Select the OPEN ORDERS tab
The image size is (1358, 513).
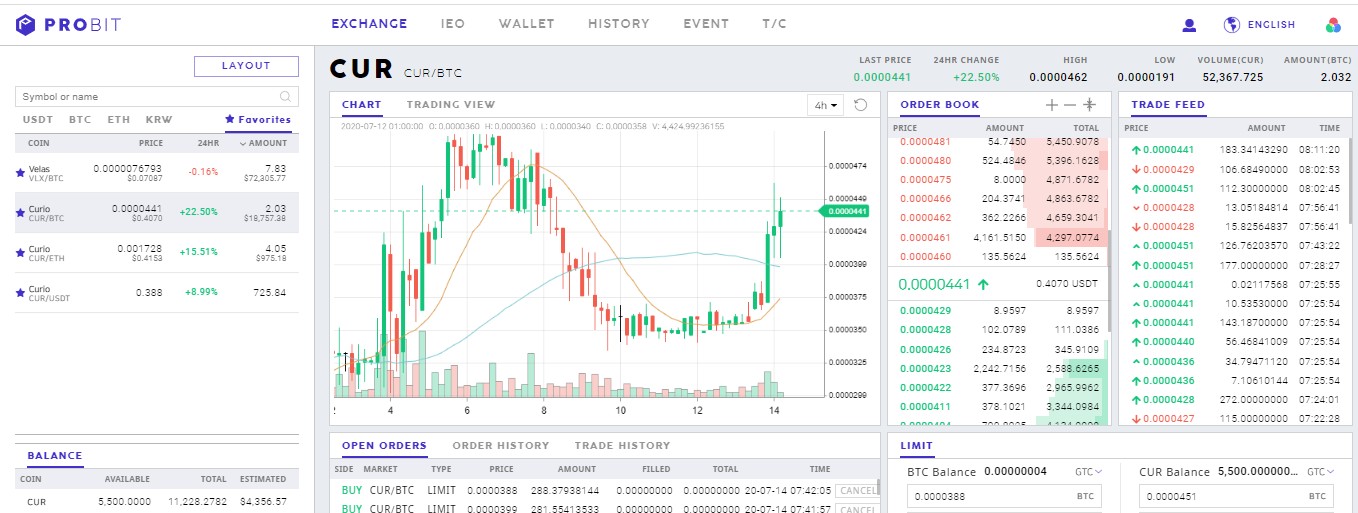[x=384, y=445]
